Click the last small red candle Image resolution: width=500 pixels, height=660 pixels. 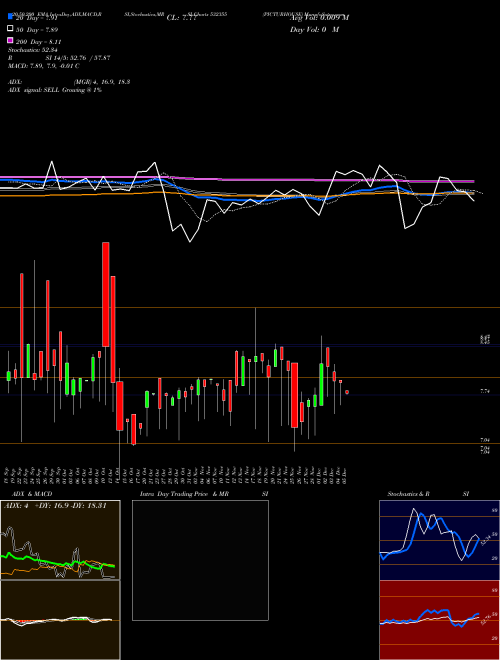pos(347,392)
